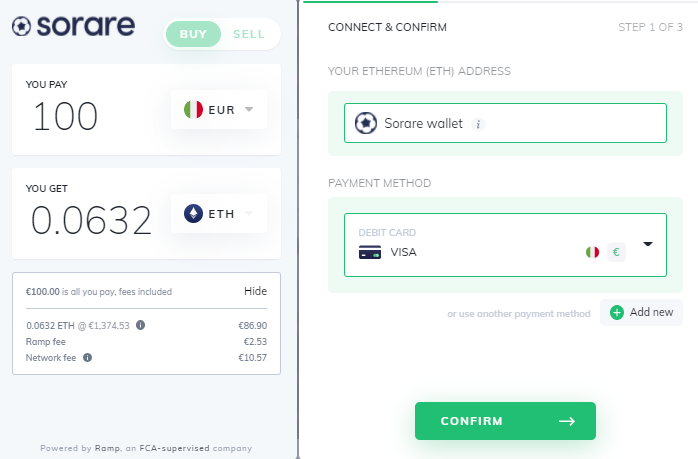
Task: Open the ETH asset dropdown
Action: (219, 214)
